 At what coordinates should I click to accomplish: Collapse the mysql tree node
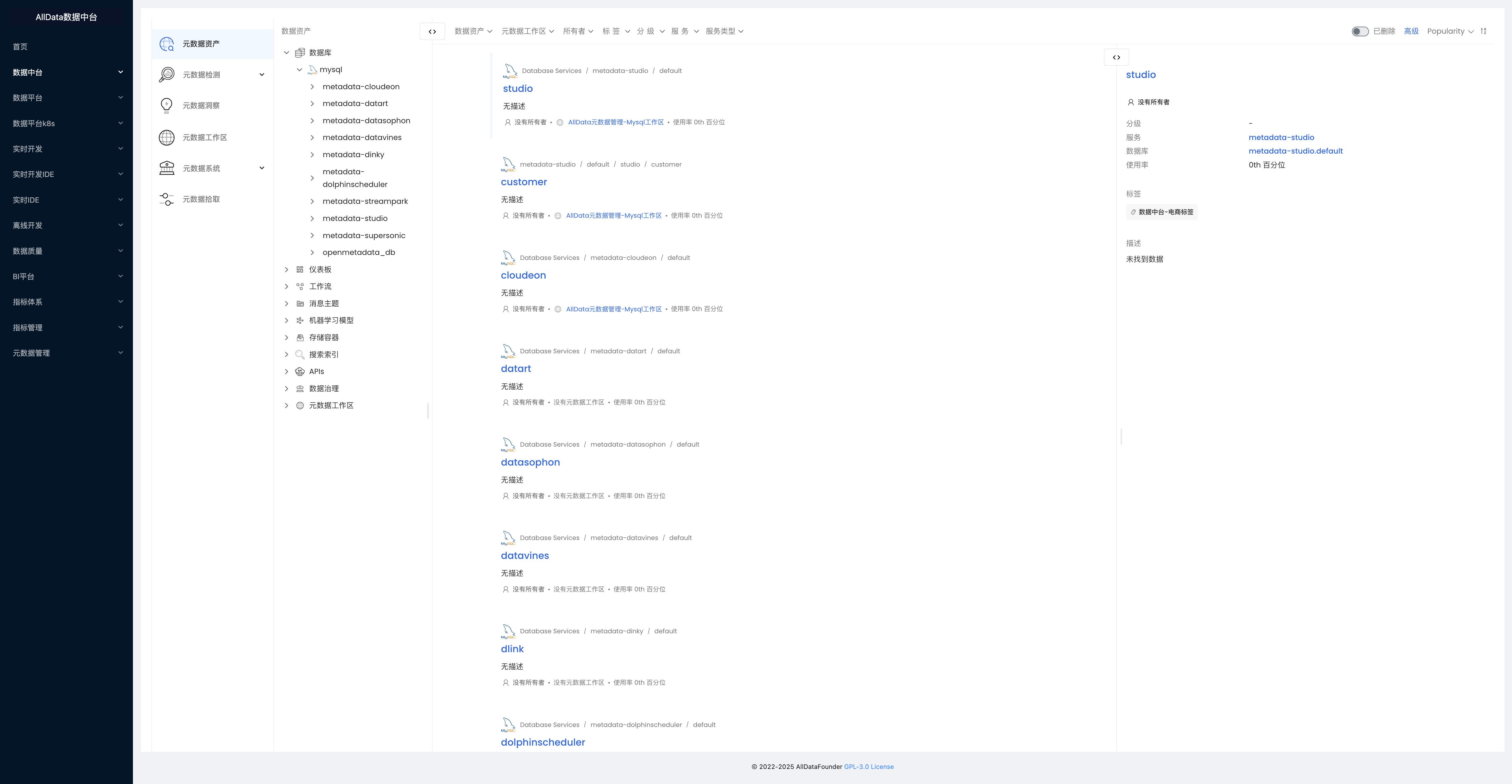[299, 70]
